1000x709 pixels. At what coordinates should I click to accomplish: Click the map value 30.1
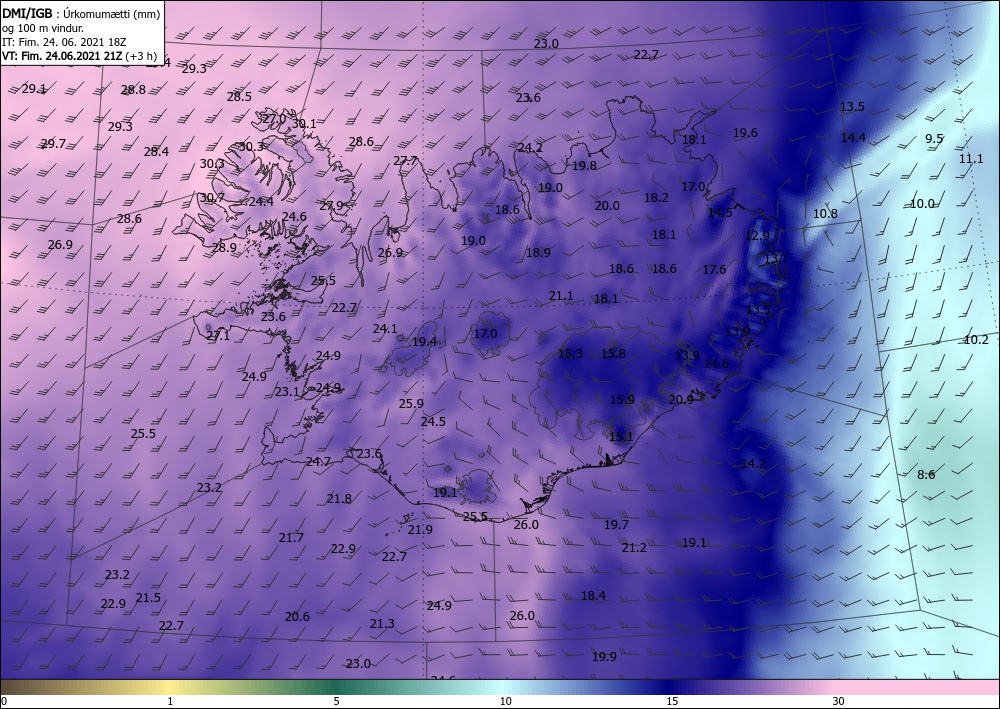tap(304, 124)
